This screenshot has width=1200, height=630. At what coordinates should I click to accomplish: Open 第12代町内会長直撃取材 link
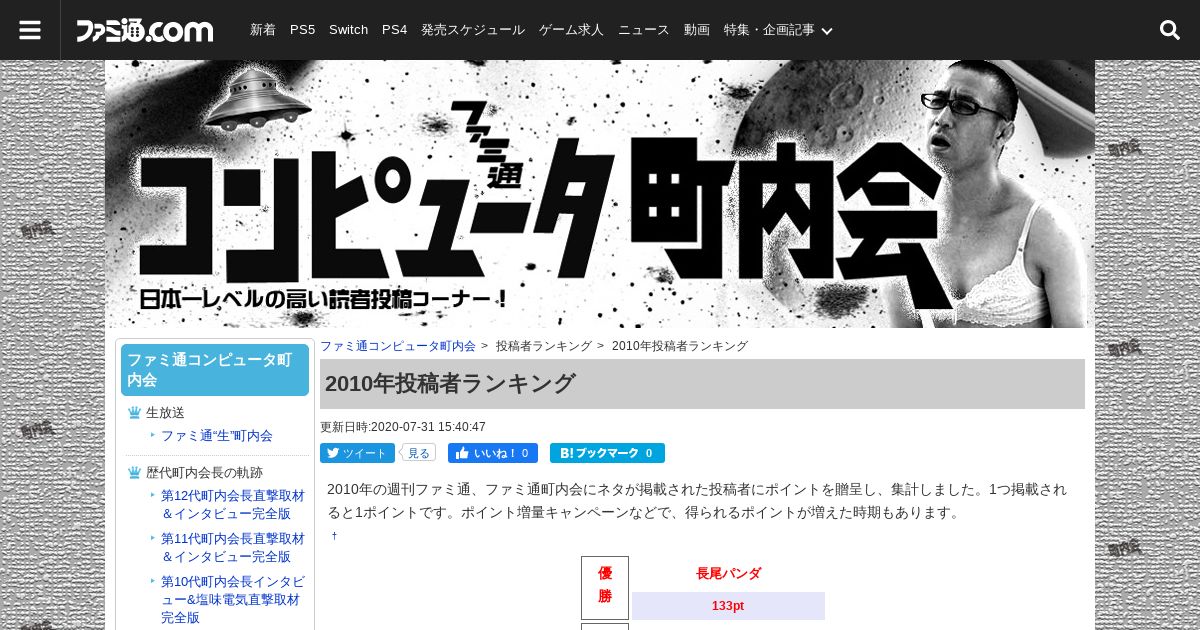[x=233, y=504]
